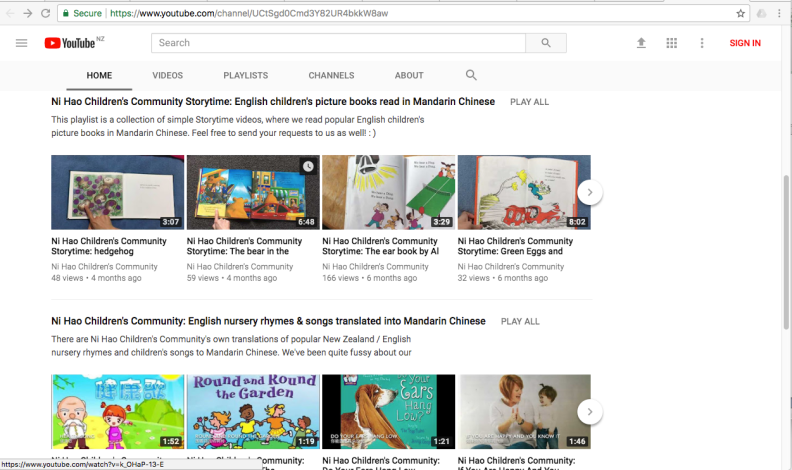Switch to the HOME tab

[99, 75]
